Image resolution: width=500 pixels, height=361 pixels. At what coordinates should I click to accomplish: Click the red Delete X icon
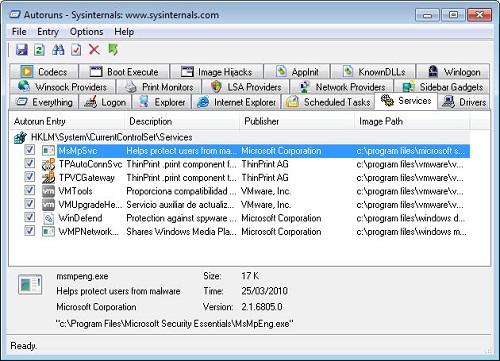coord(94,50)
